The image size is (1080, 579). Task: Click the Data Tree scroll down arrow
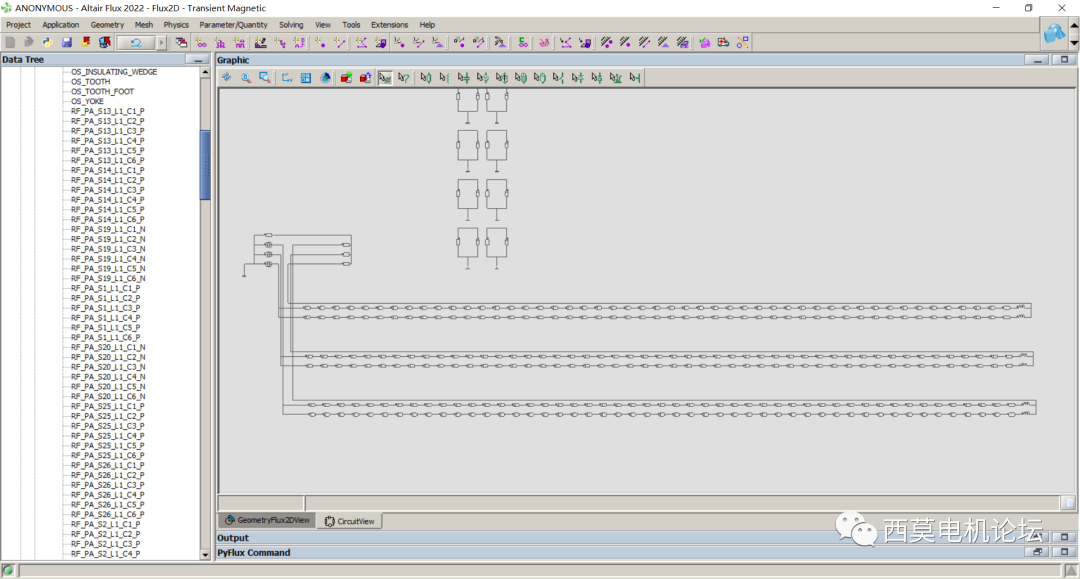pos(205,554)
